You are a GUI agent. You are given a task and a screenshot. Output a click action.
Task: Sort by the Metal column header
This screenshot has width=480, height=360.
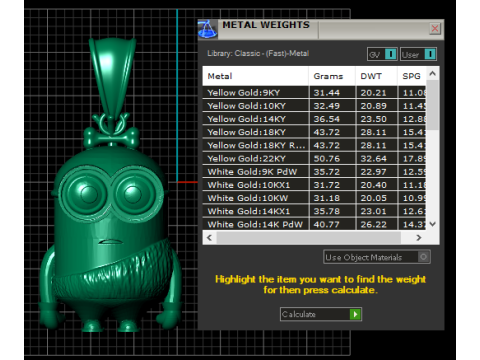tap(255, 76)
